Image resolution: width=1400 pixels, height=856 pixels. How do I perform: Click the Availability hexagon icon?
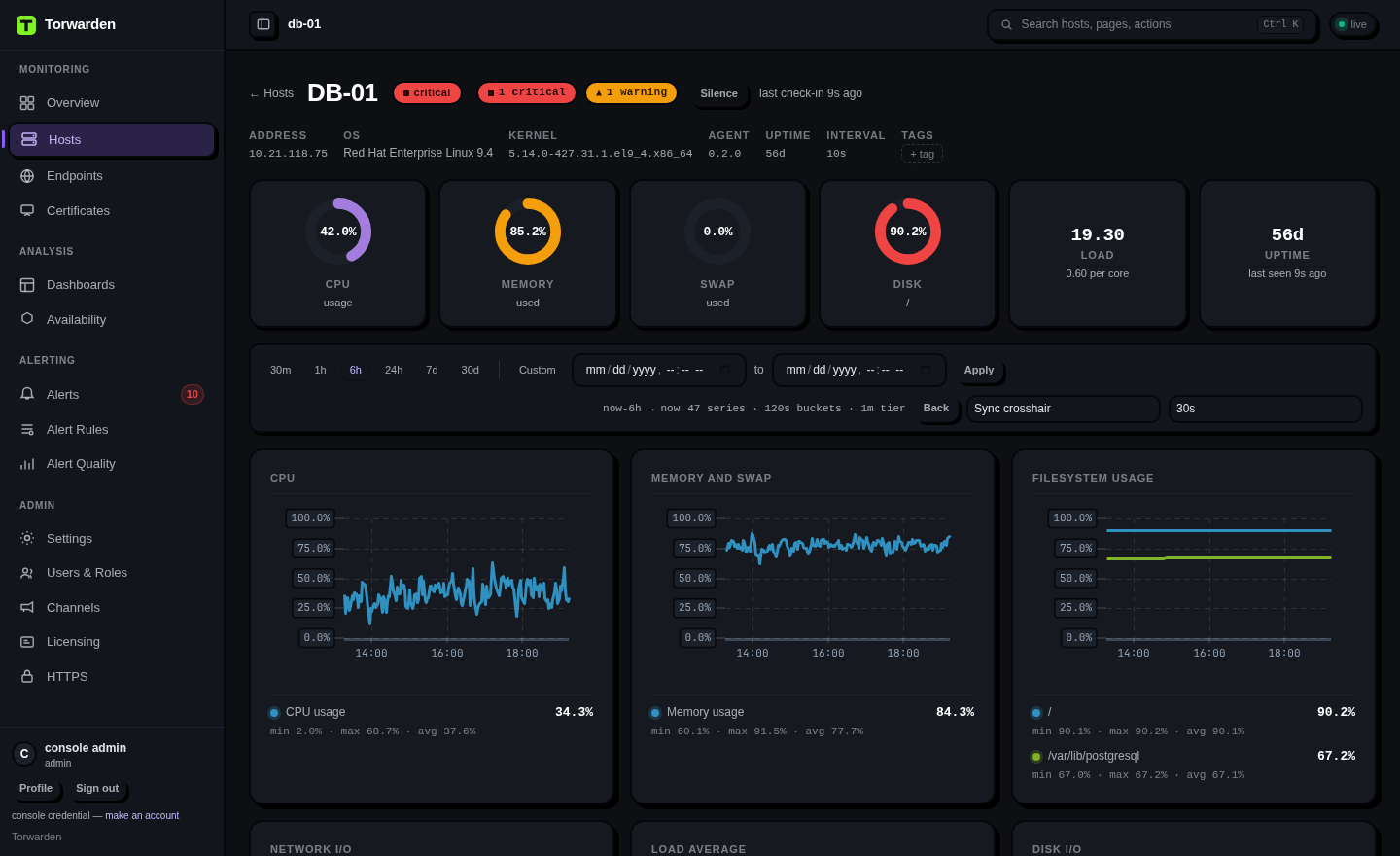(x=27, y=319)
